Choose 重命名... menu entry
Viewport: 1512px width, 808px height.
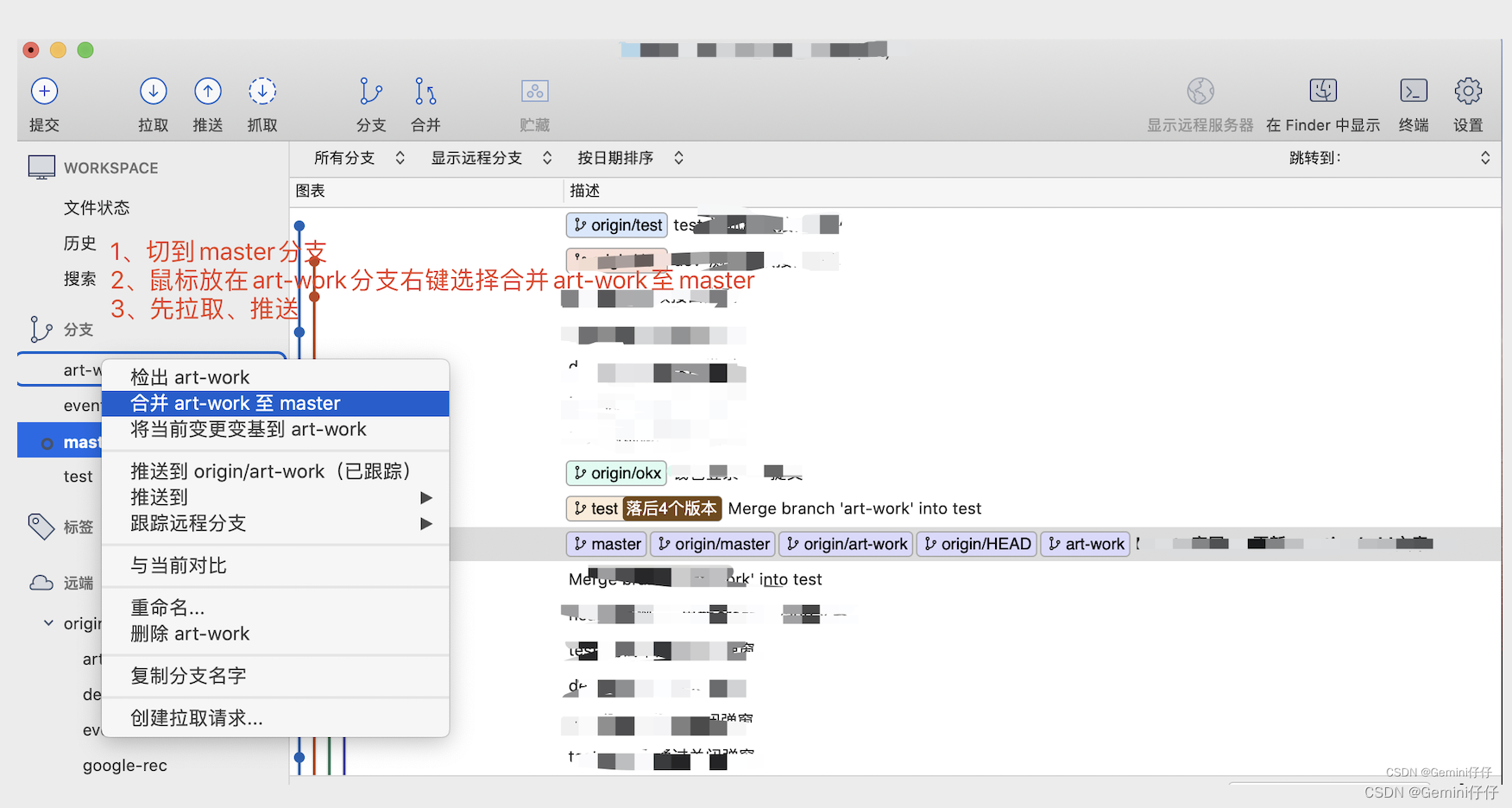click(x=275, y=608)
